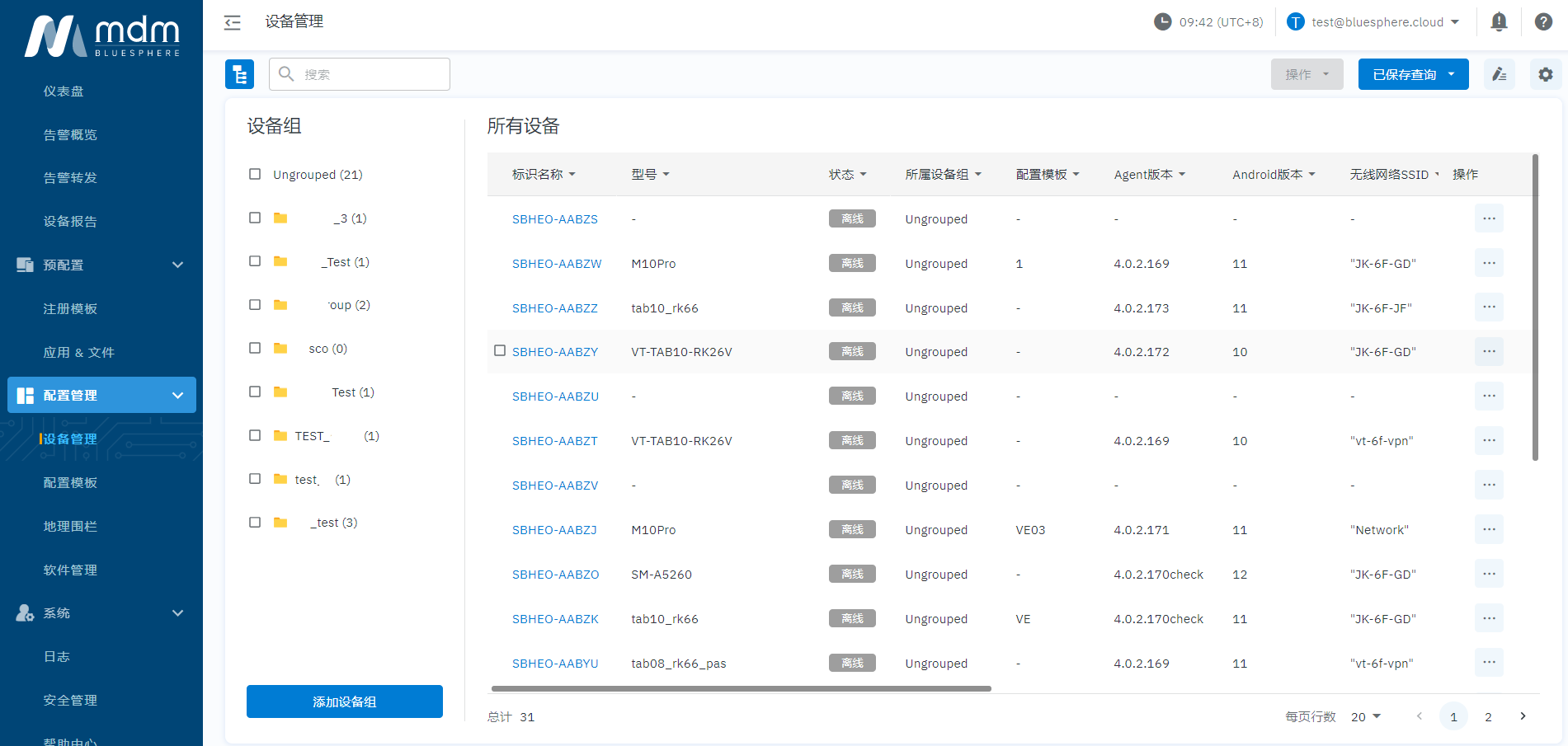This screenshot has height=746, width=1568.
Task: Click the settings gear icon
Action: tap(1545, 74)
